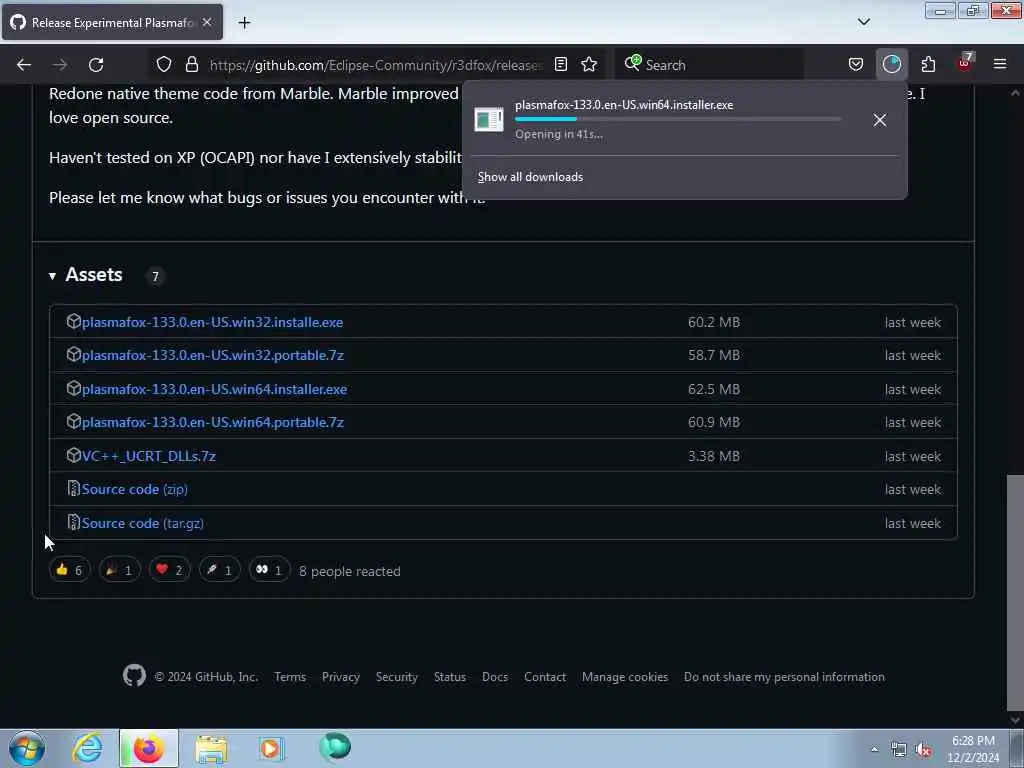Download VC++_UCRT_DLLs.7z

pyautogui.click(x=149, y=456)
